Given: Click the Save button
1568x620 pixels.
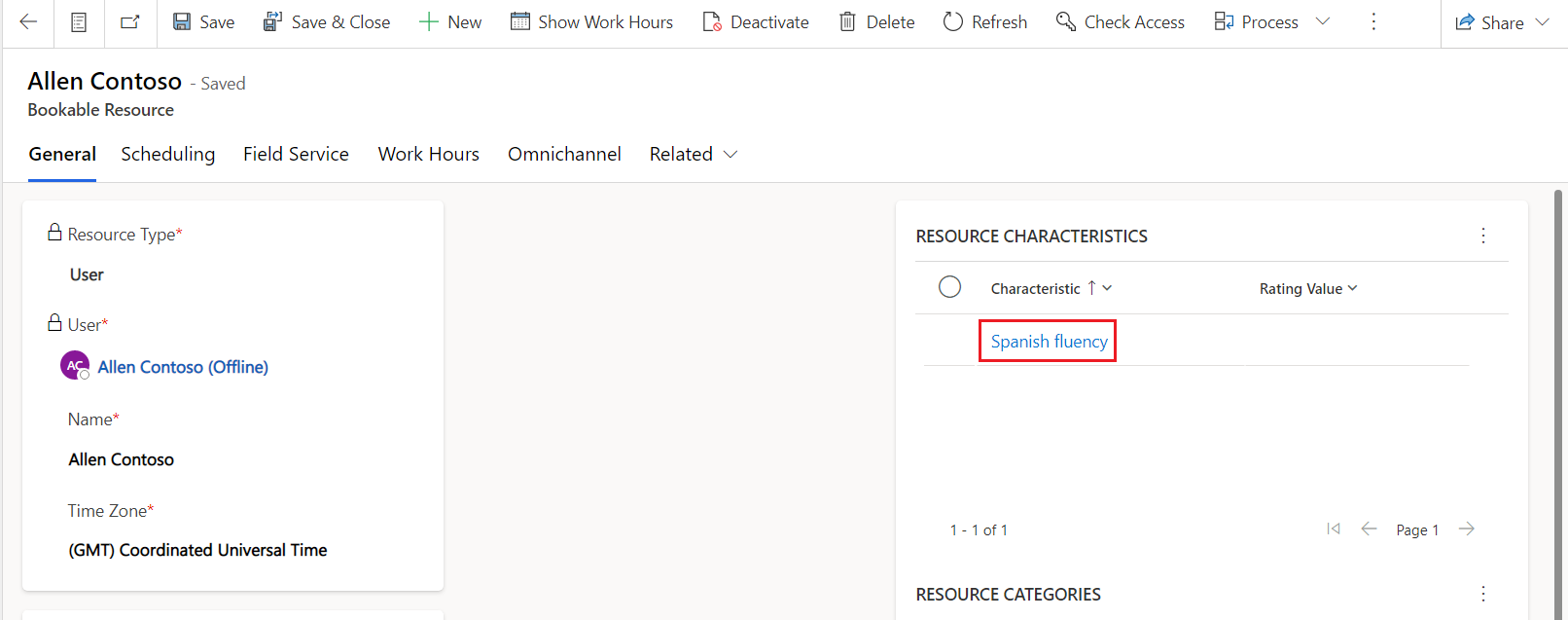Looking at the screenshot, I should 203,21.
